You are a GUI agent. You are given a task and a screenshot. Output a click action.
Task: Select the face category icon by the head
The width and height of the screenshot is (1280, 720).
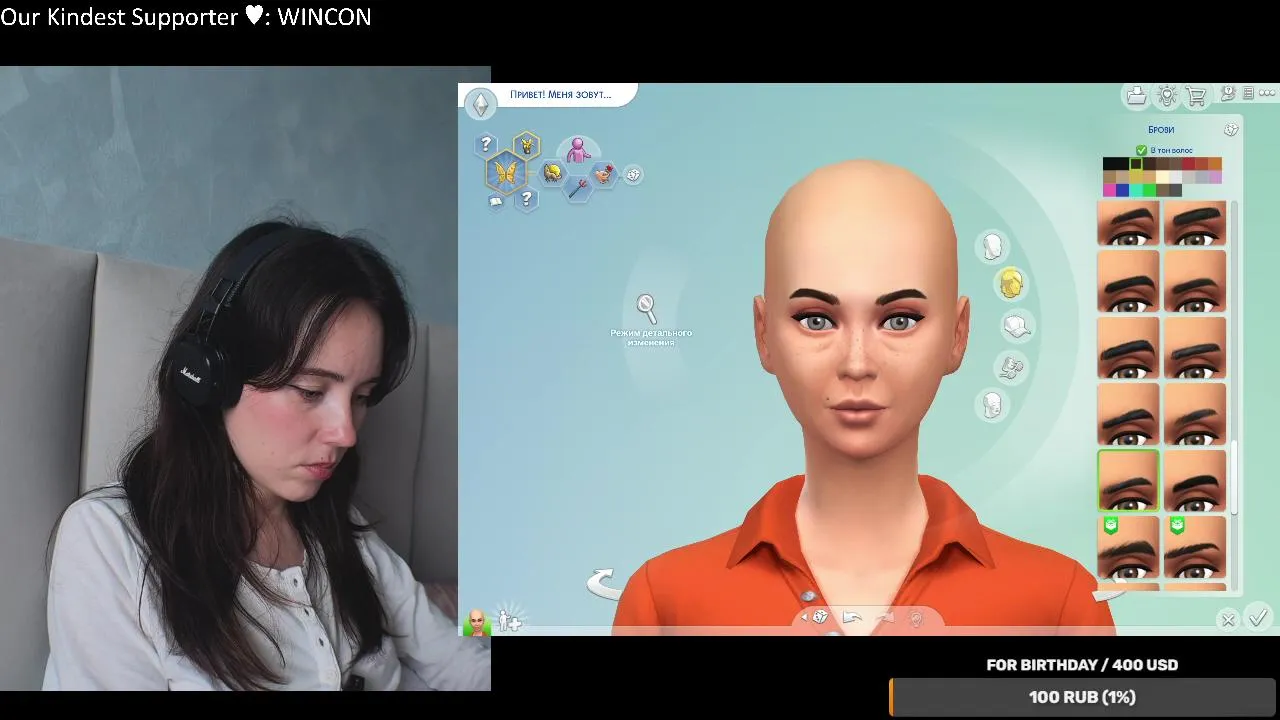click(992, 247)
